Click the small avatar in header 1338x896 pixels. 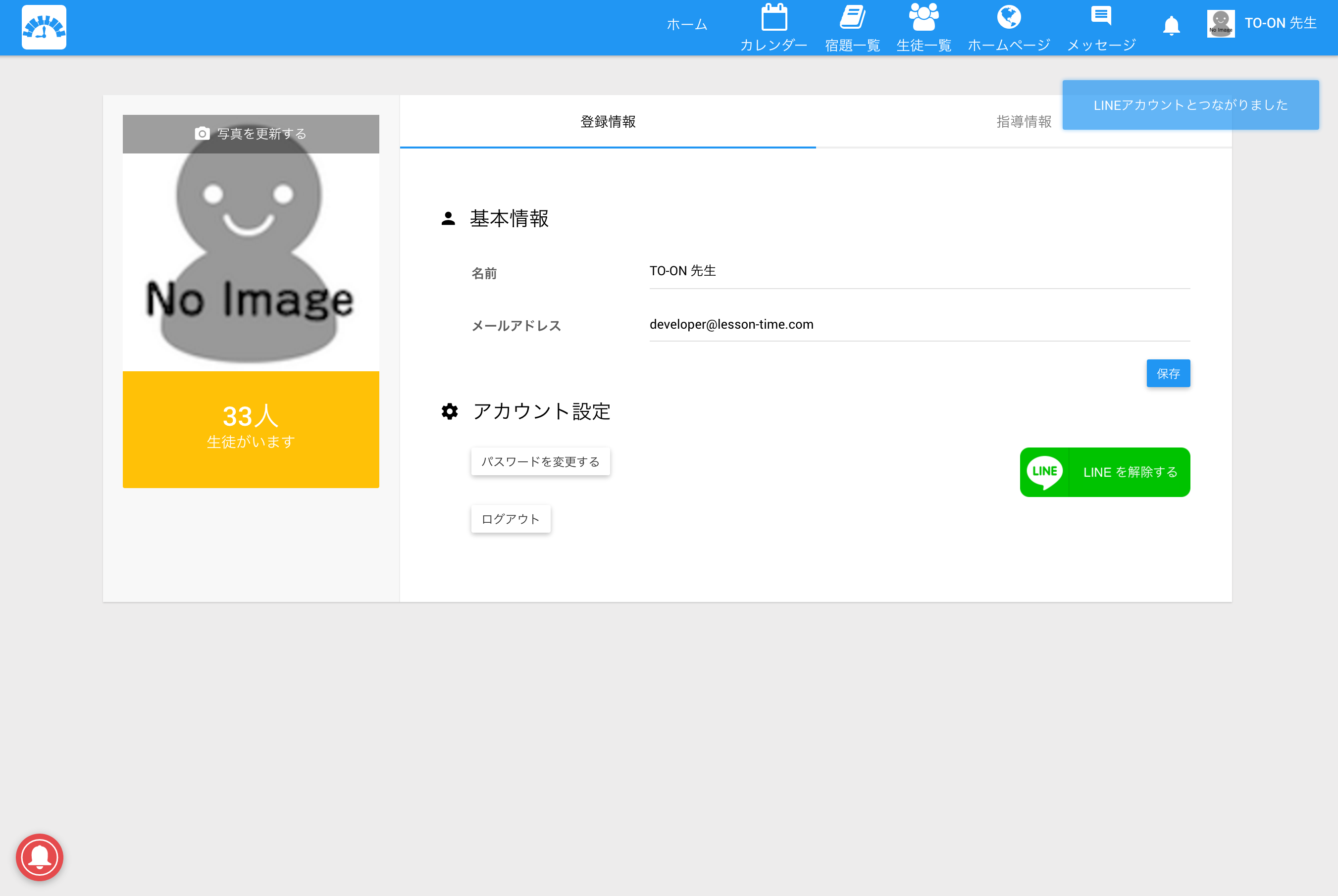click(1220, 24)
